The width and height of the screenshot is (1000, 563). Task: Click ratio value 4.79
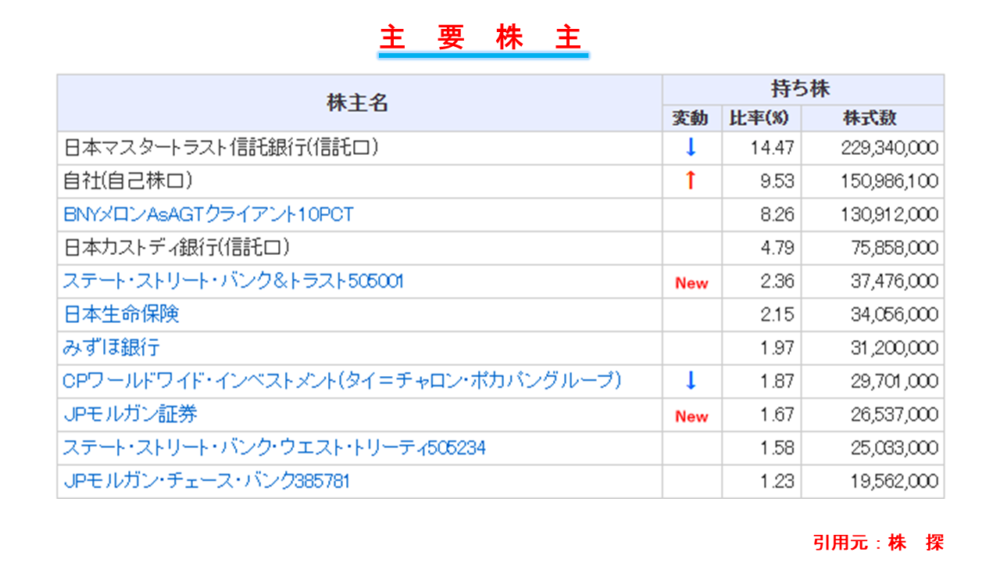click(x=777, y=247)
